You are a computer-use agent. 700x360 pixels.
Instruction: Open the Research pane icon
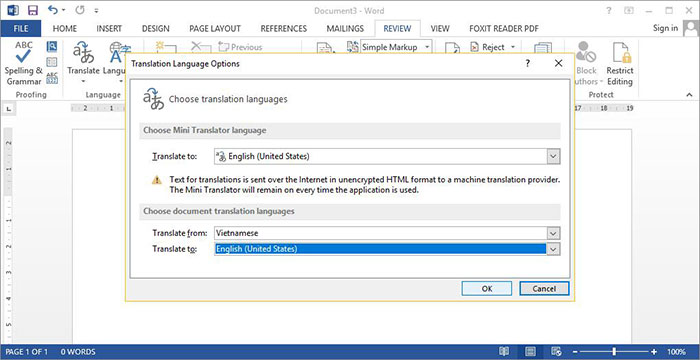[52, 46]
